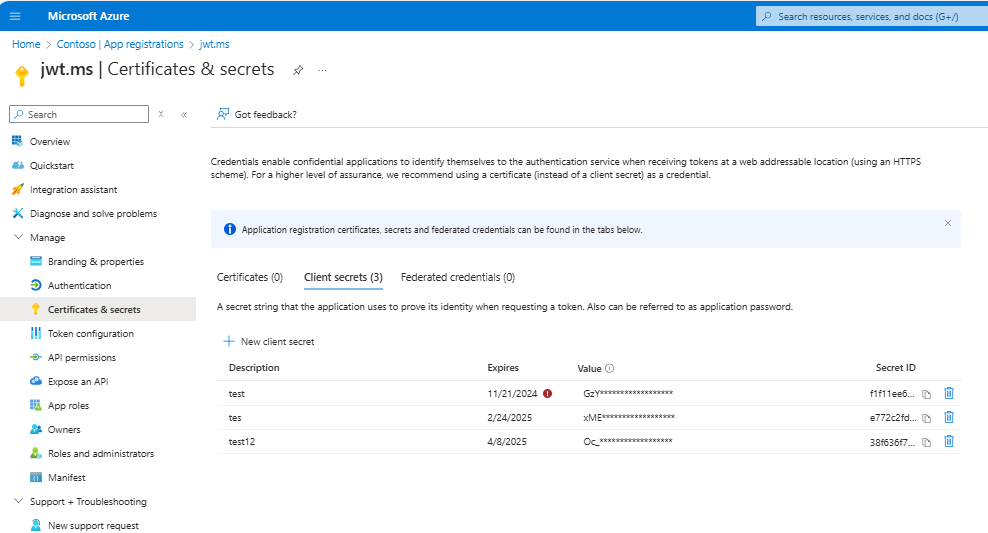The height and width of the screenshot is (533, 988).
Task: Click the Overview grid icon
Action: tap(18, 141)
